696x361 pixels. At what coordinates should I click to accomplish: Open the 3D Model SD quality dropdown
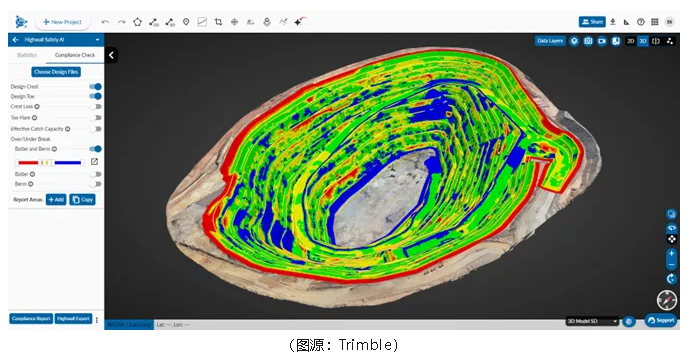pos(592,321)
